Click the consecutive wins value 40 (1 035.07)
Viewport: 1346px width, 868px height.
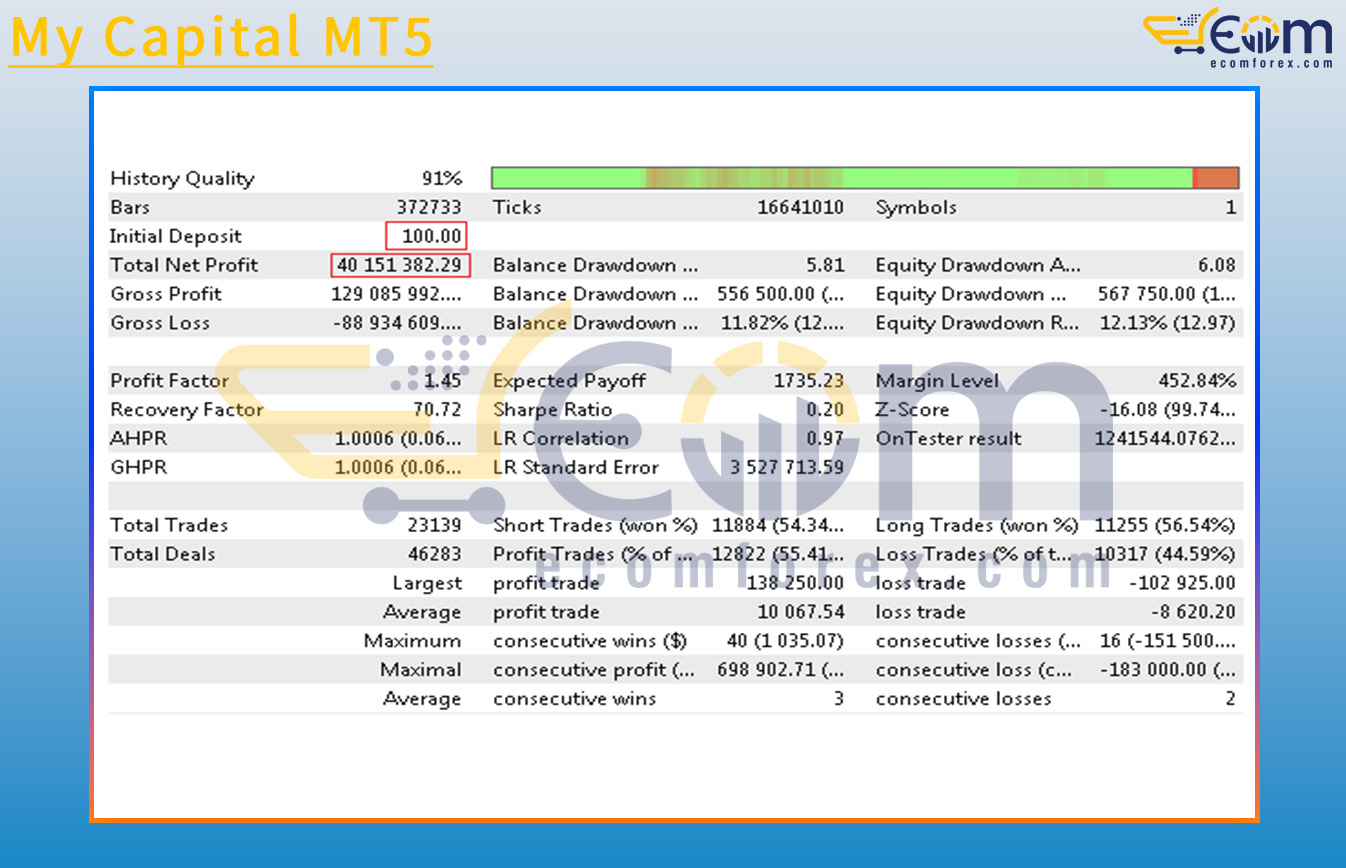click(785, 641)
